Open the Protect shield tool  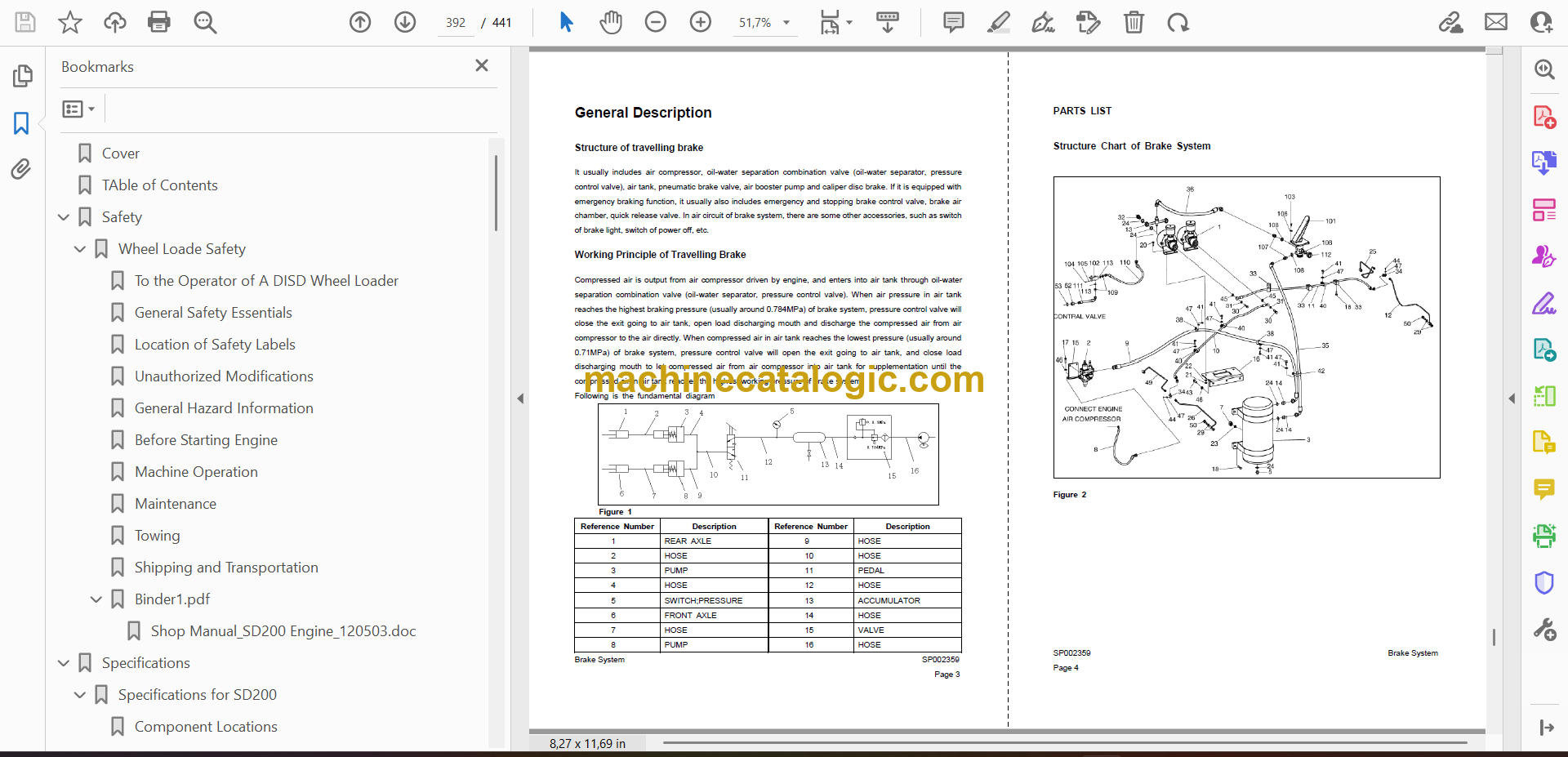point(1543,582)
